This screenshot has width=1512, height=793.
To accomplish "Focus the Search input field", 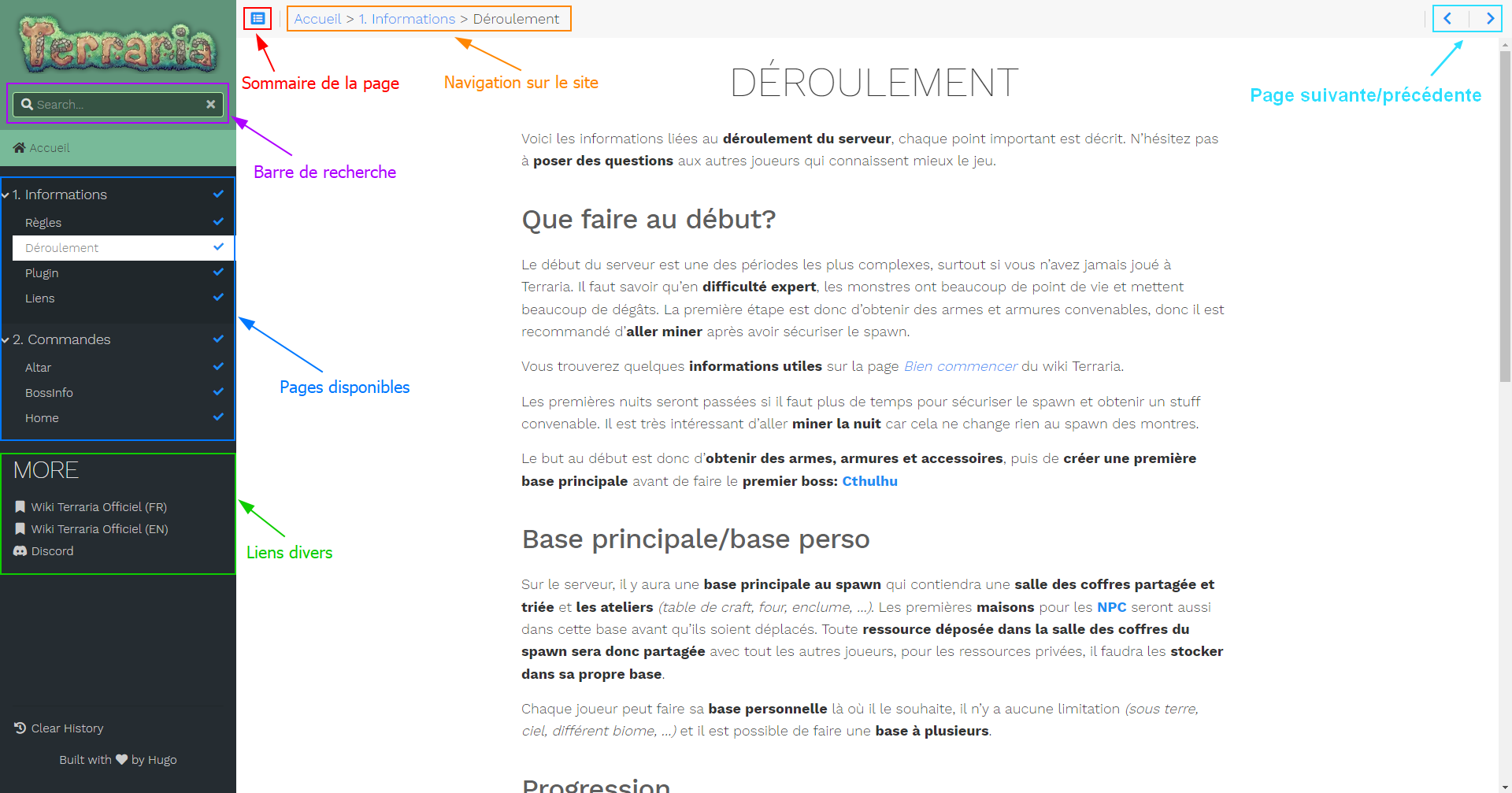I will point(118,104).
